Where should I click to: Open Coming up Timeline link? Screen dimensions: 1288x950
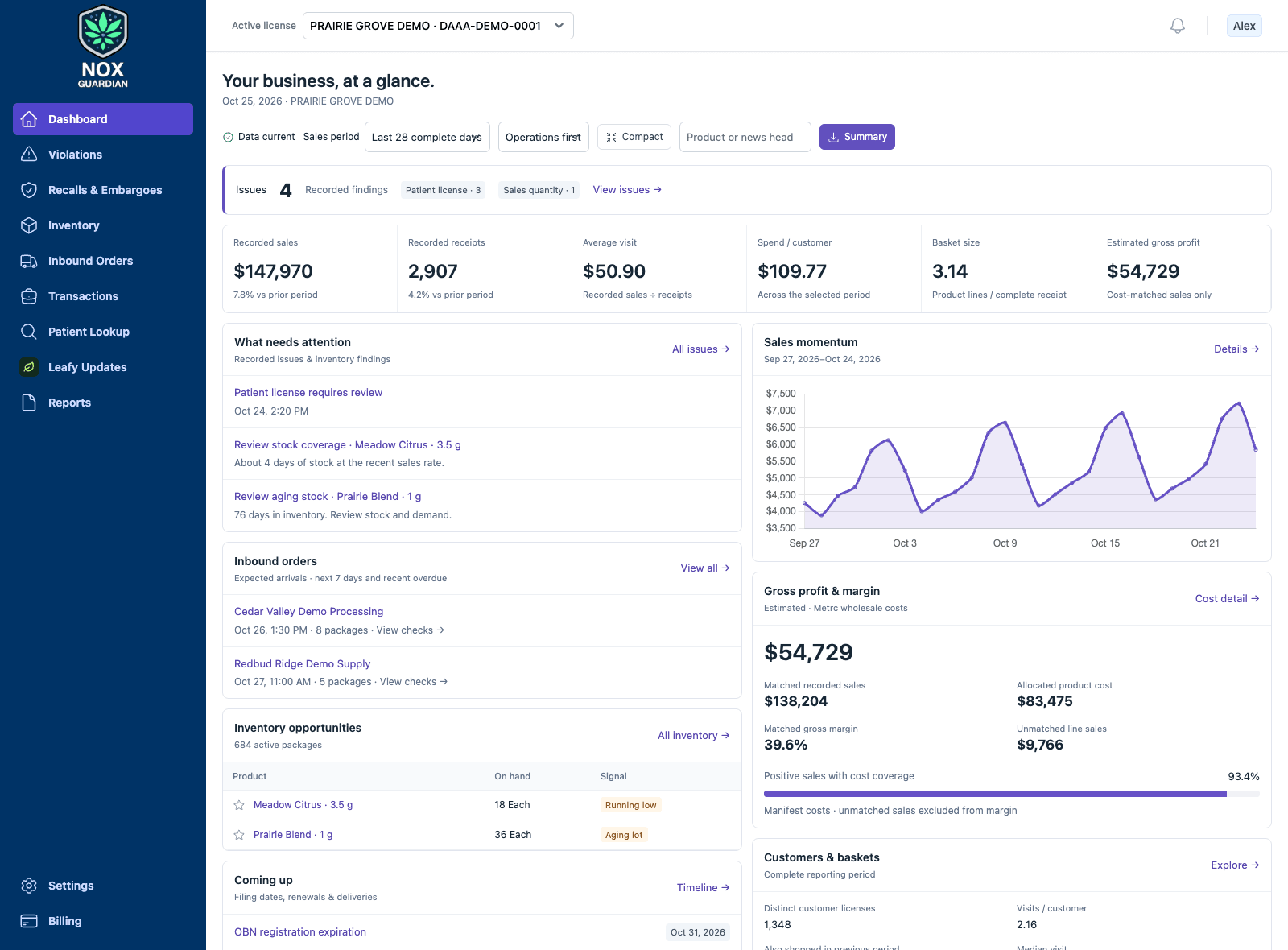703,887
